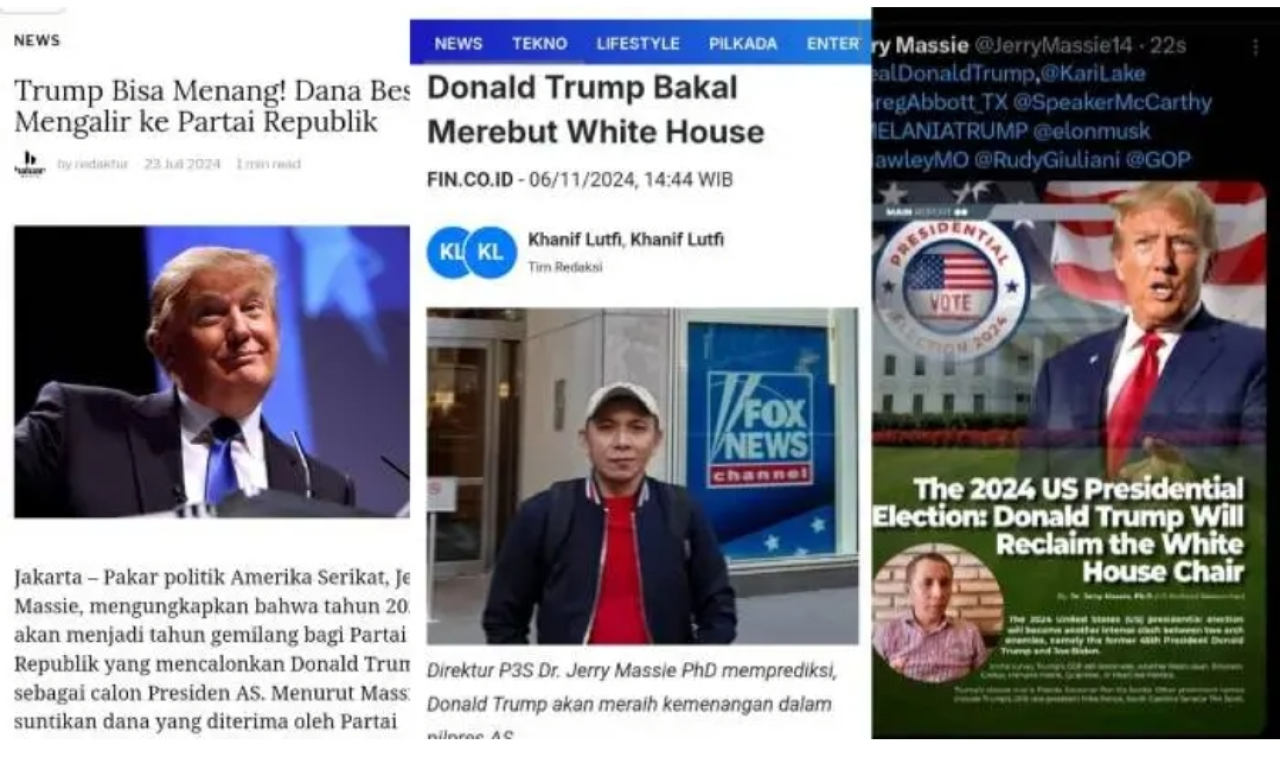Click the NEWS category label above the left headline
Image resolution: width=1280 pixels, height=757 pixels.
tap(37, 41)
